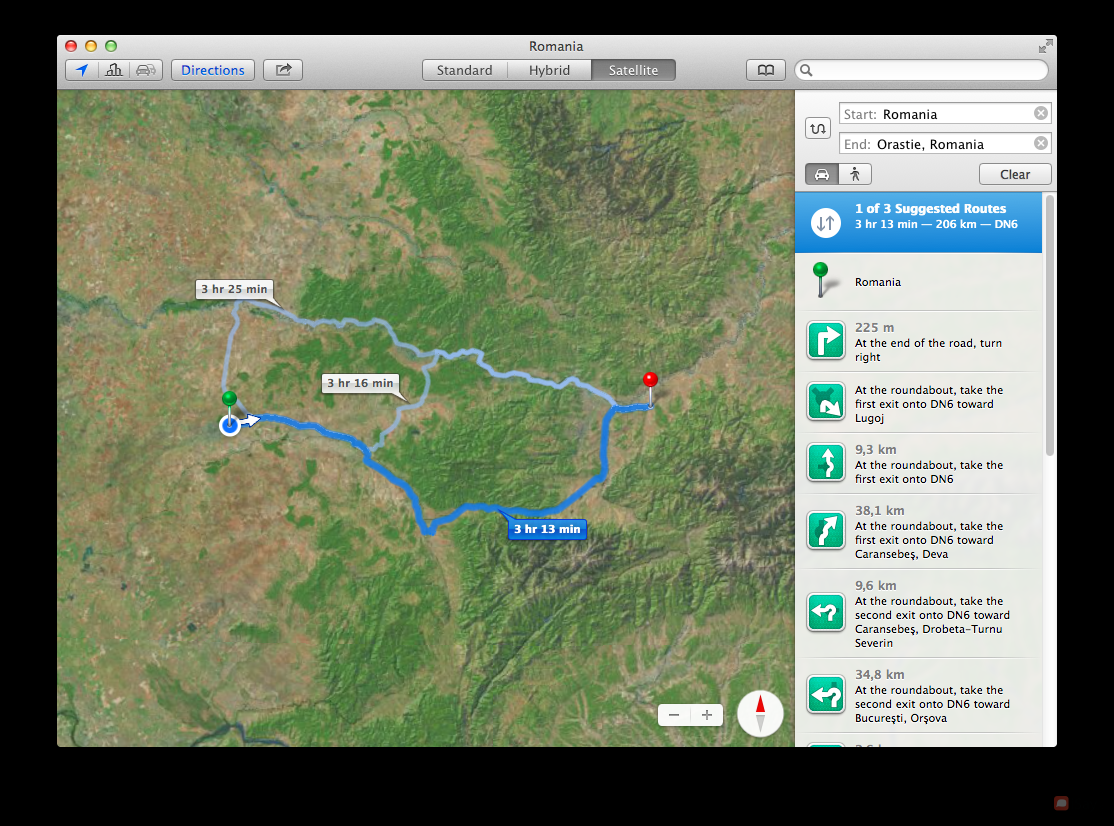The width and height of the screenshot is (1114, 826).
Task: Click the current location arrow icon
Action: pos(82,70)
